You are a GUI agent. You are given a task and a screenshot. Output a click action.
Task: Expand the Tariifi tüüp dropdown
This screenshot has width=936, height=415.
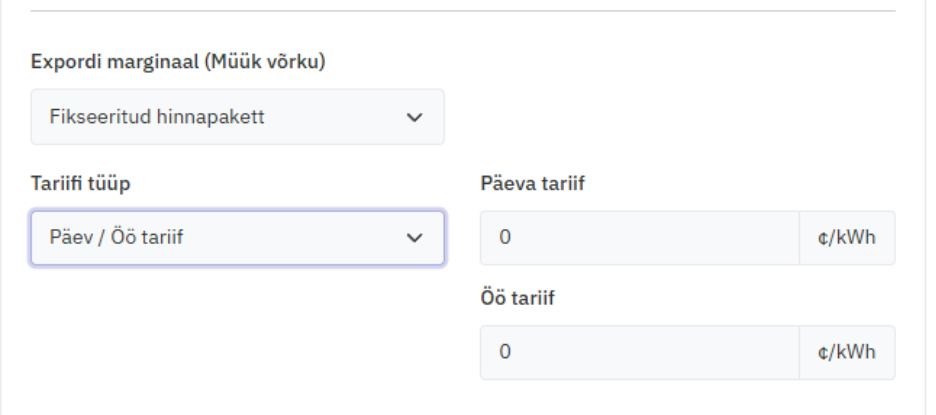point(237,237)
